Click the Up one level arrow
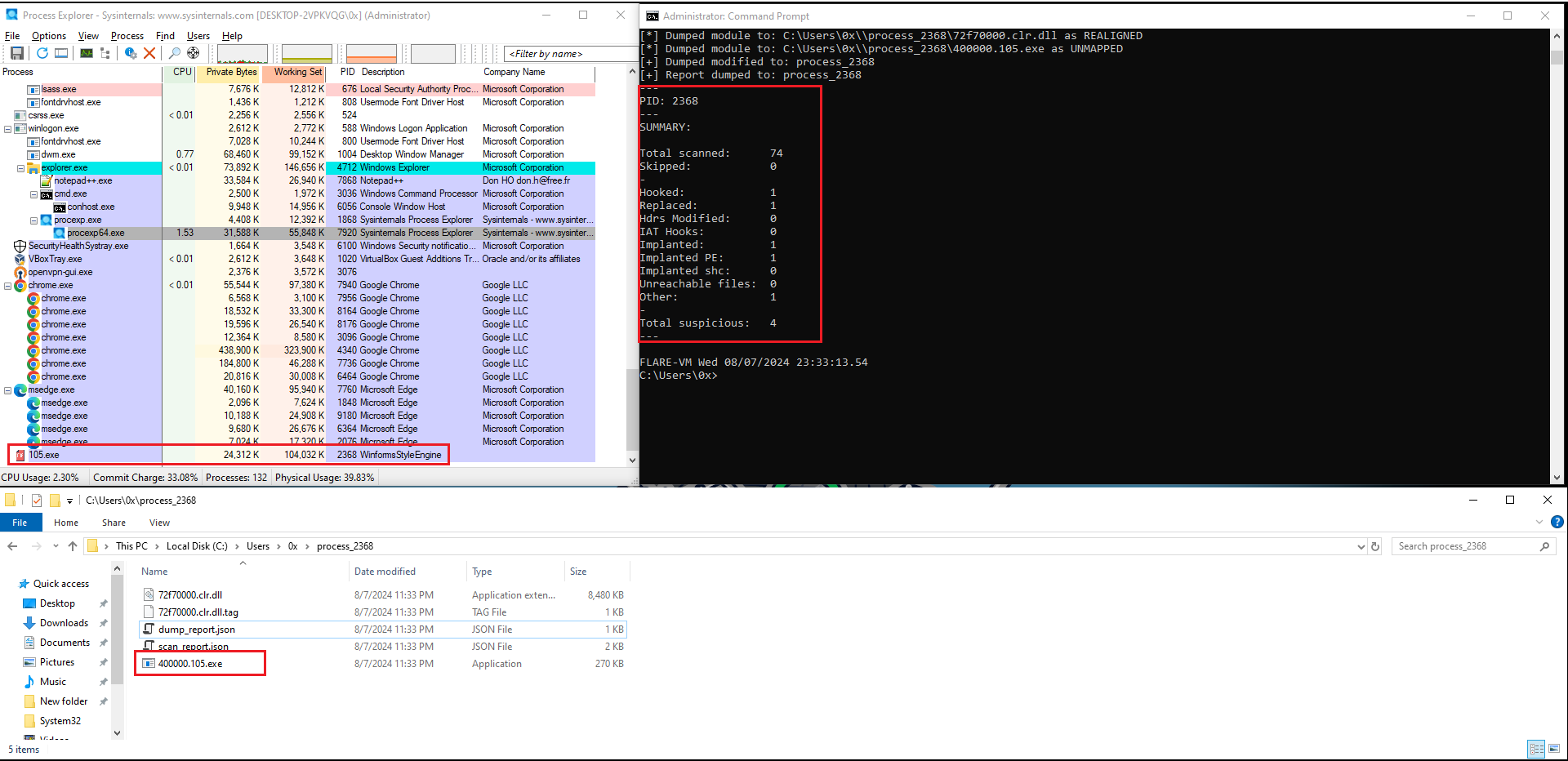 coord(73,546)
